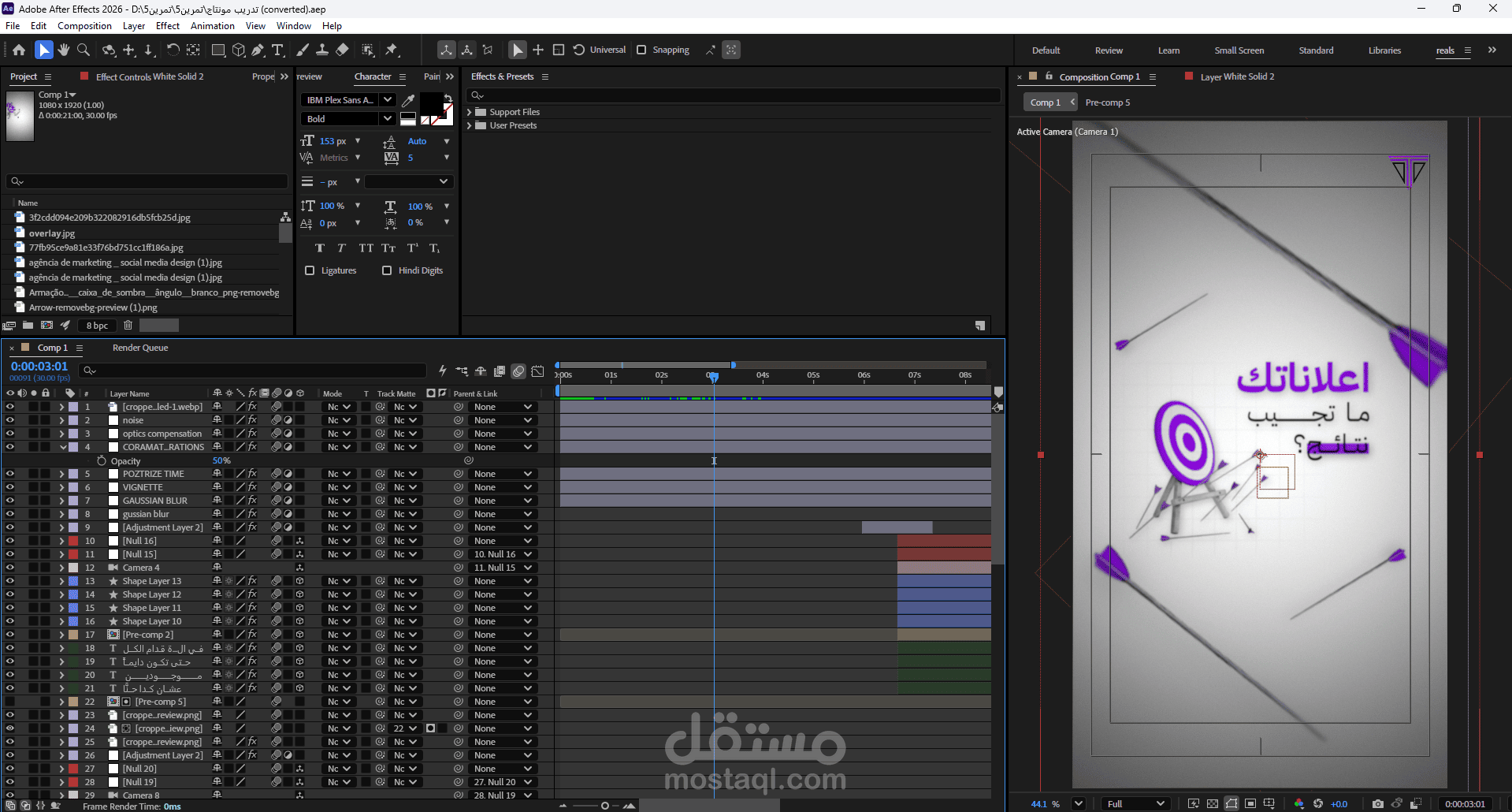
Task: Expand the POZTRIZE TIME layer
Action: coord(61,474)
